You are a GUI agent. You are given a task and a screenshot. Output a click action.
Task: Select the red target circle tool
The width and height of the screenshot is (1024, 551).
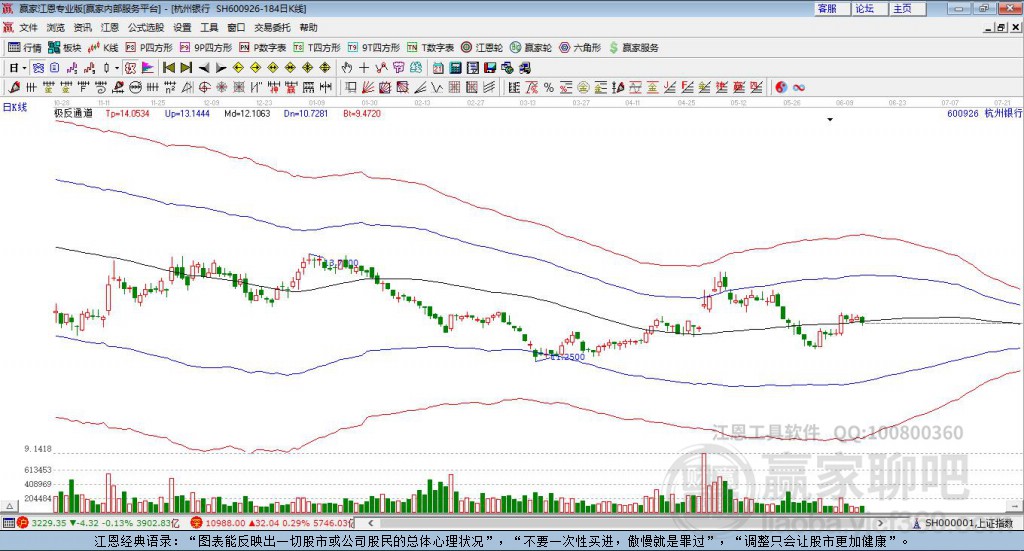(x=204, y=87)
